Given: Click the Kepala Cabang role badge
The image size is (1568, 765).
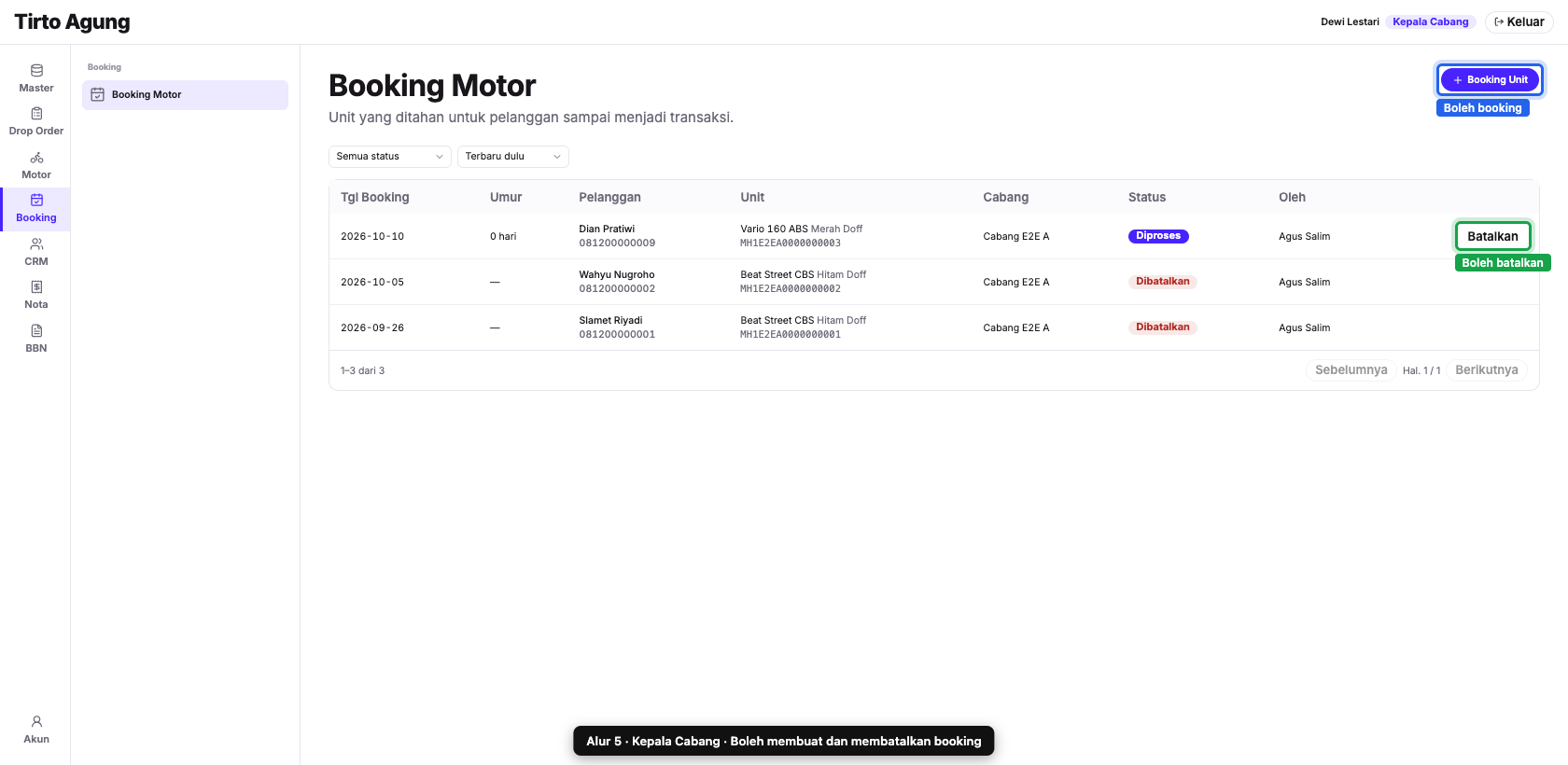Looking at the screenshot, I should (x=1430, y=22).
